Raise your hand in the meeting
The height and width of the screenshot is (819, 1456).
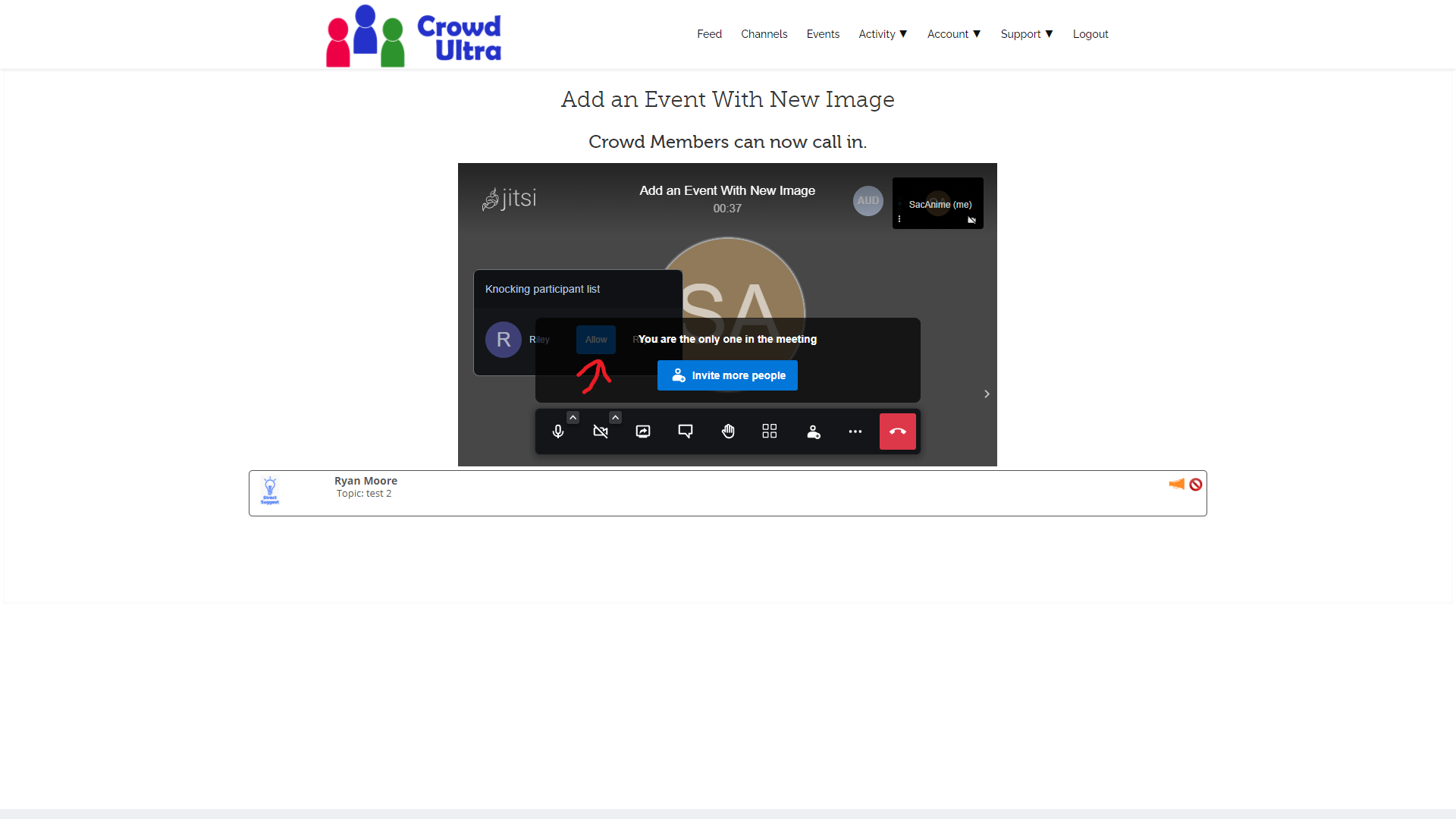click(727, 431)
